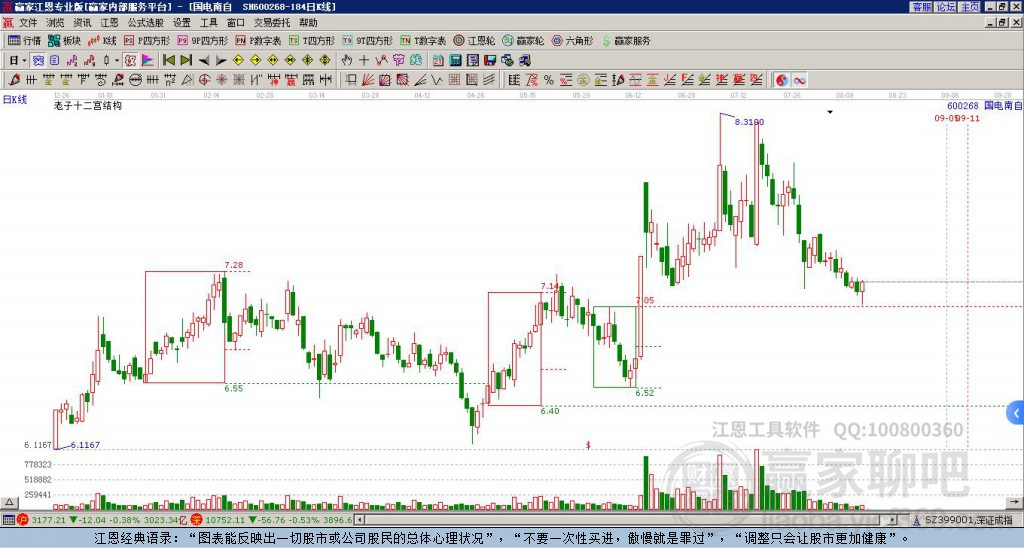Viewport: 1024px width, 548px height.
Task: Open 赢家服务 with dollar icon
Action: click(x=626, y=40)
